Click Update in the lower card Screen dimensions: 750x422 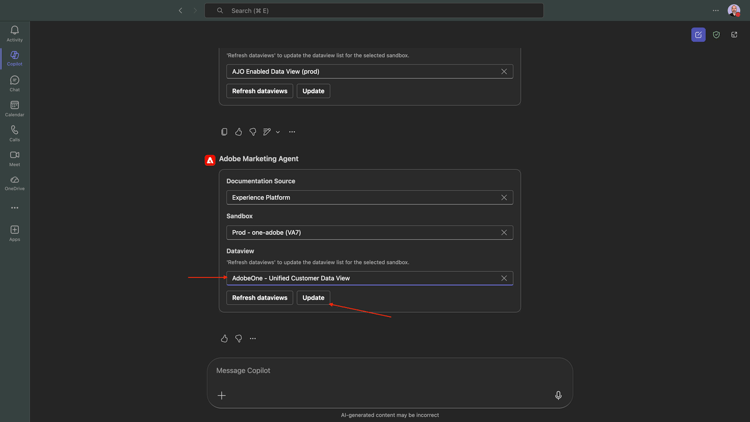[313, 298]
